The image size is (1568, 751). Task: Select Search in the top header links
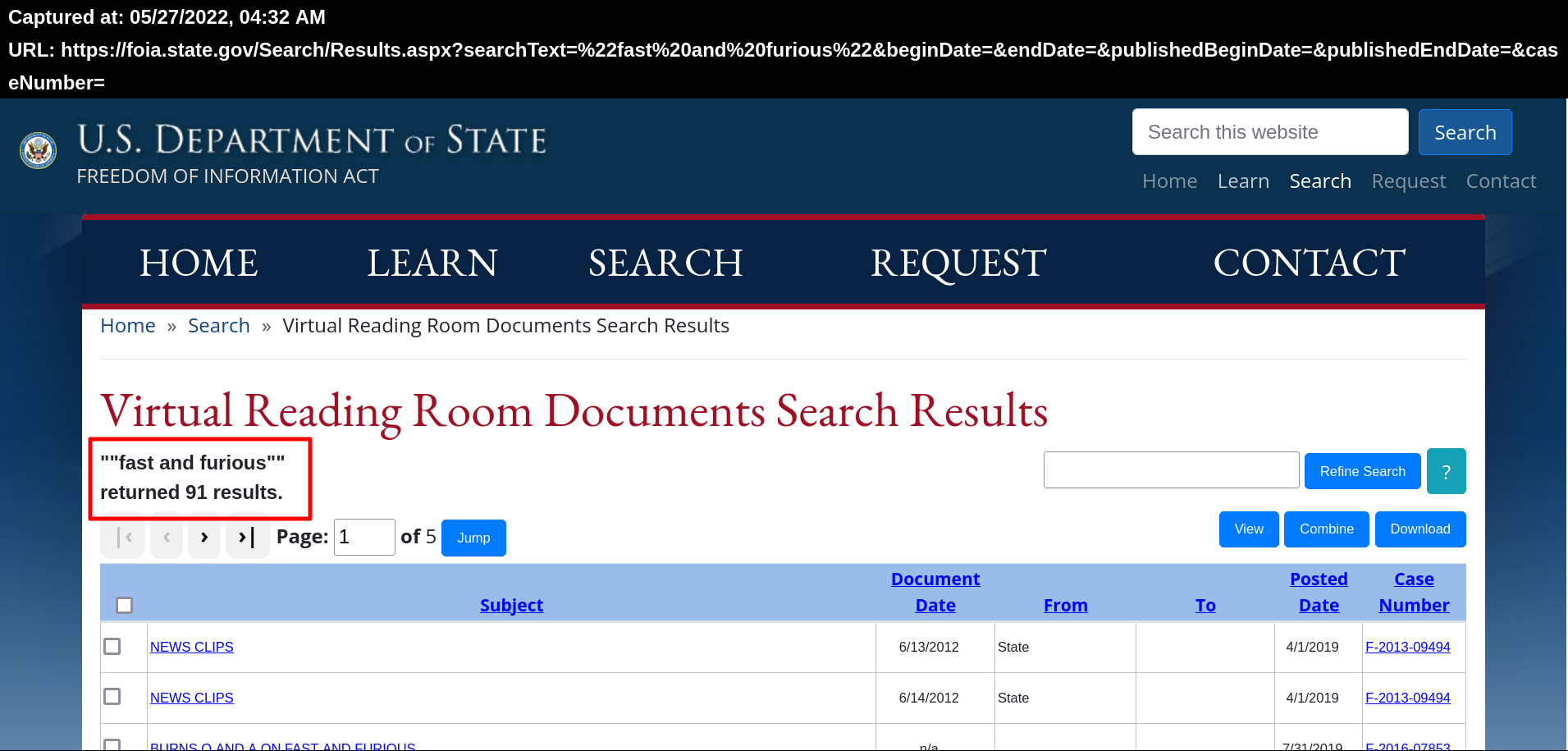(1320, 181)
